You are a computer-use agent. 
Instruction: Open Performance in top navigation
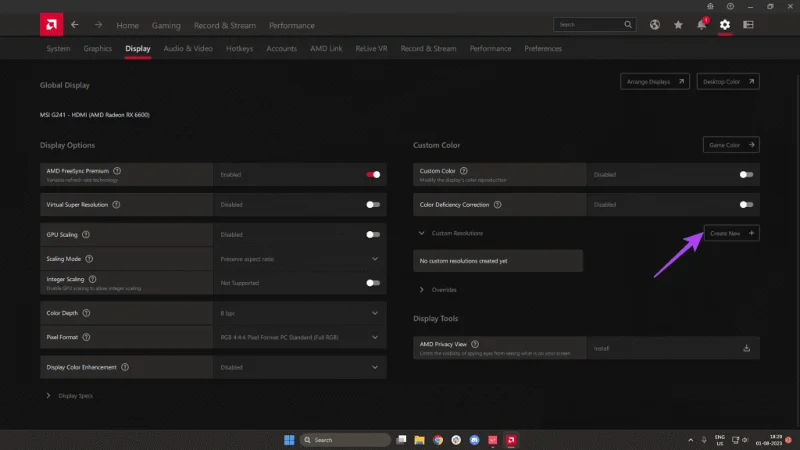coord(292,26)
